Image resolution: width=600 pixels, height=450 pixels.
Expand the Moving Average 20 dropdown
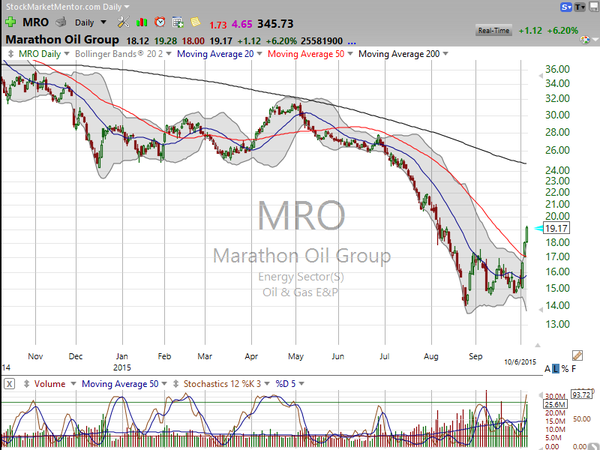tap(259, 54)
